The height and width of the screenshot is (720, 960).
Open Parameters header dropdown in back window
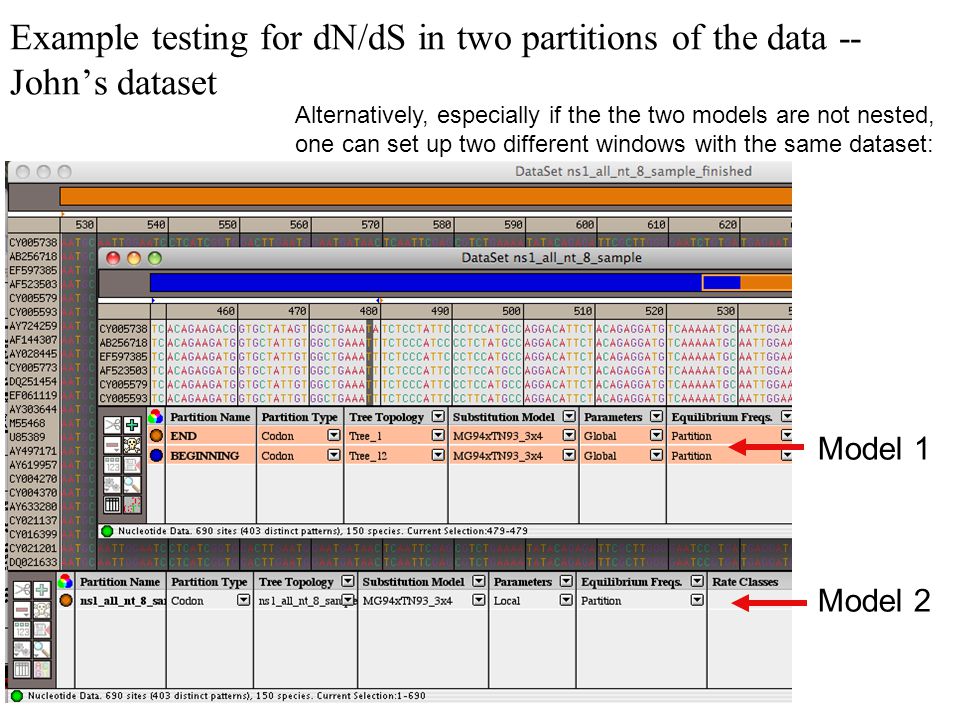(566, 581)
